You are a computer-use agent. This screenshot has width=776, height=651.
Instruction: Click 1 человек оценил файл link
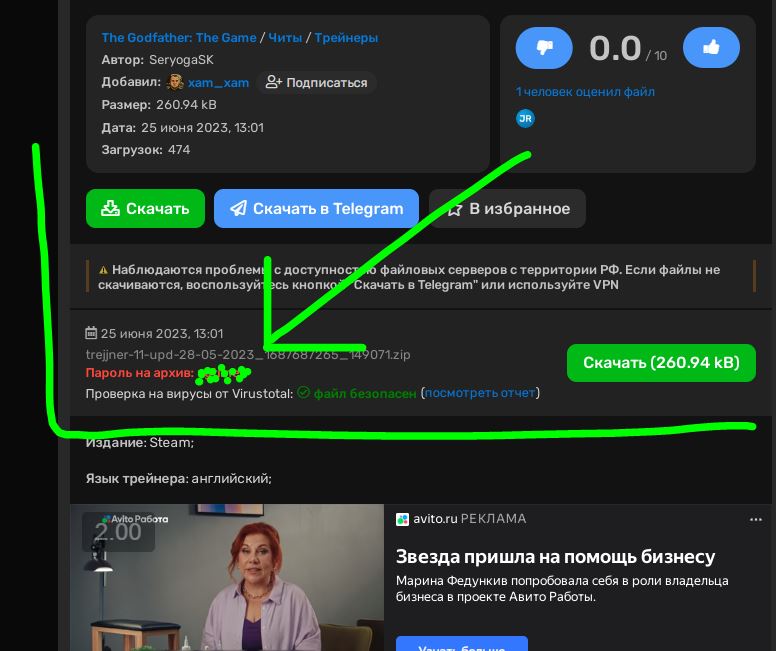click(x=585, y=92)
